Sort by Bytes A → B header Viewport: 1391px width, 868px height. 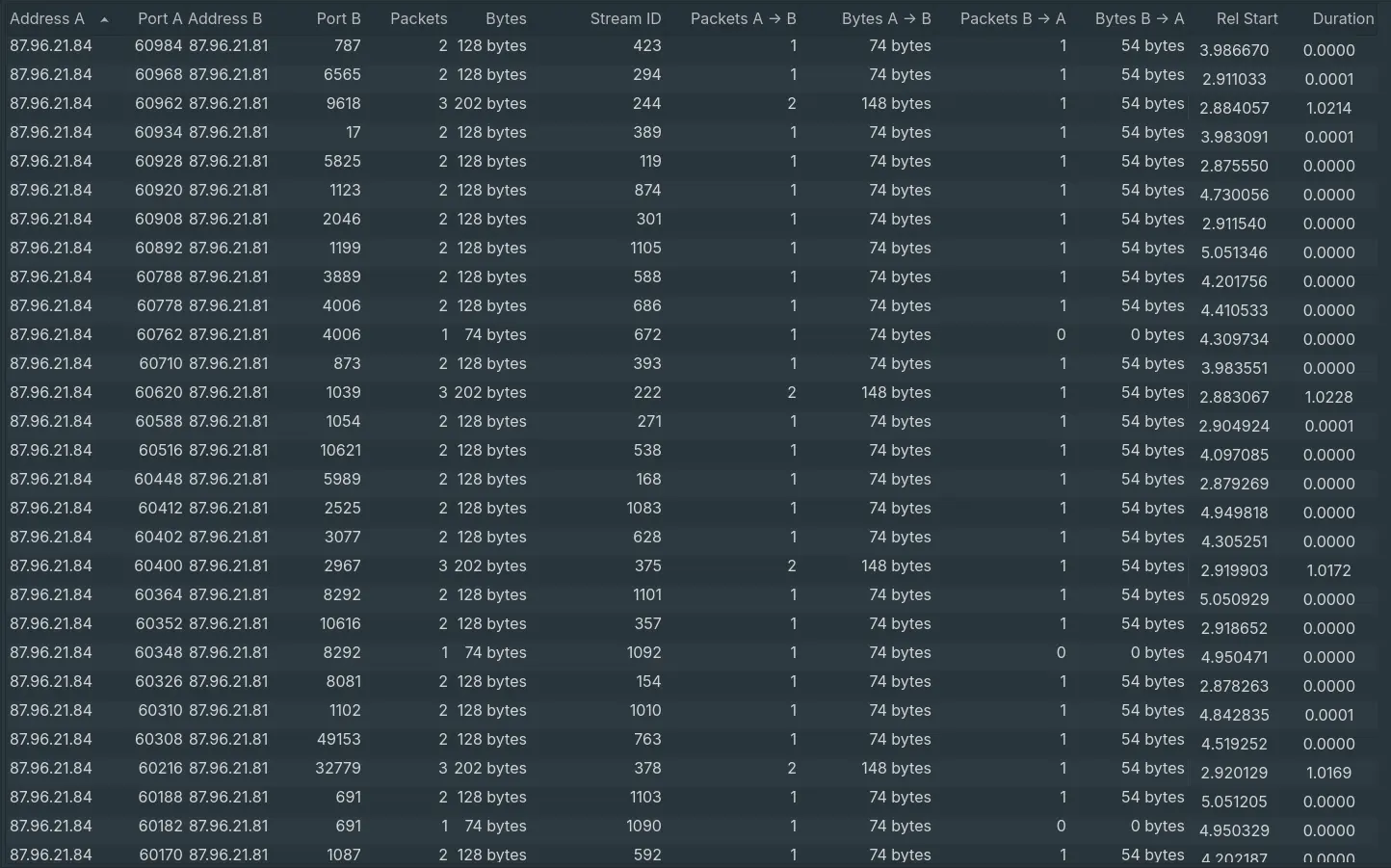click(885, 18)
